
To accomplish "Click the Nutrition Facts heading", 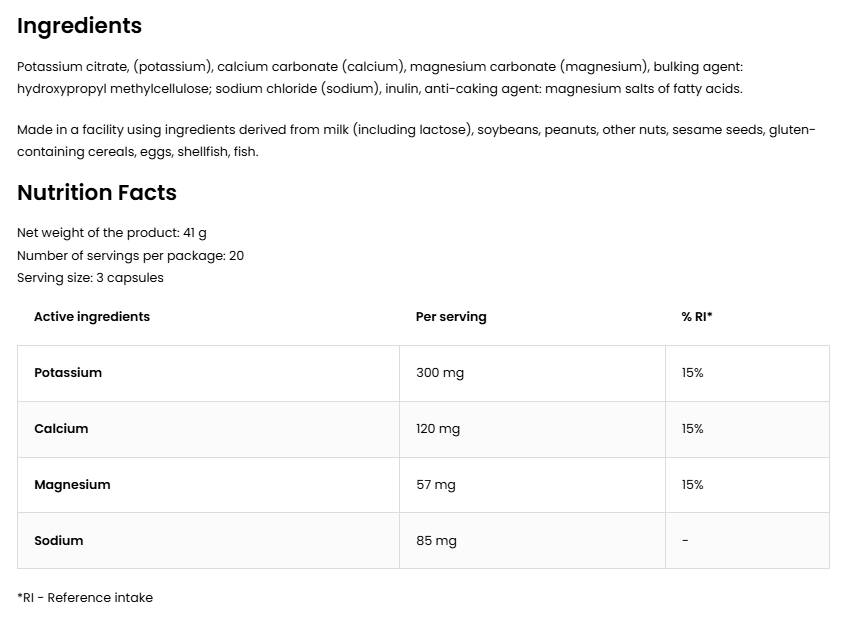I will click(x=97, y=193).
